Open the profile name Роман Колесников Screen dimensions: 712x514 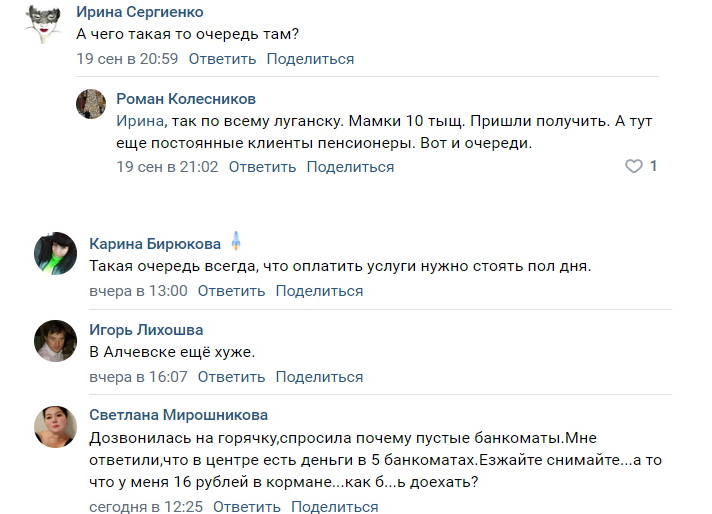186,99
